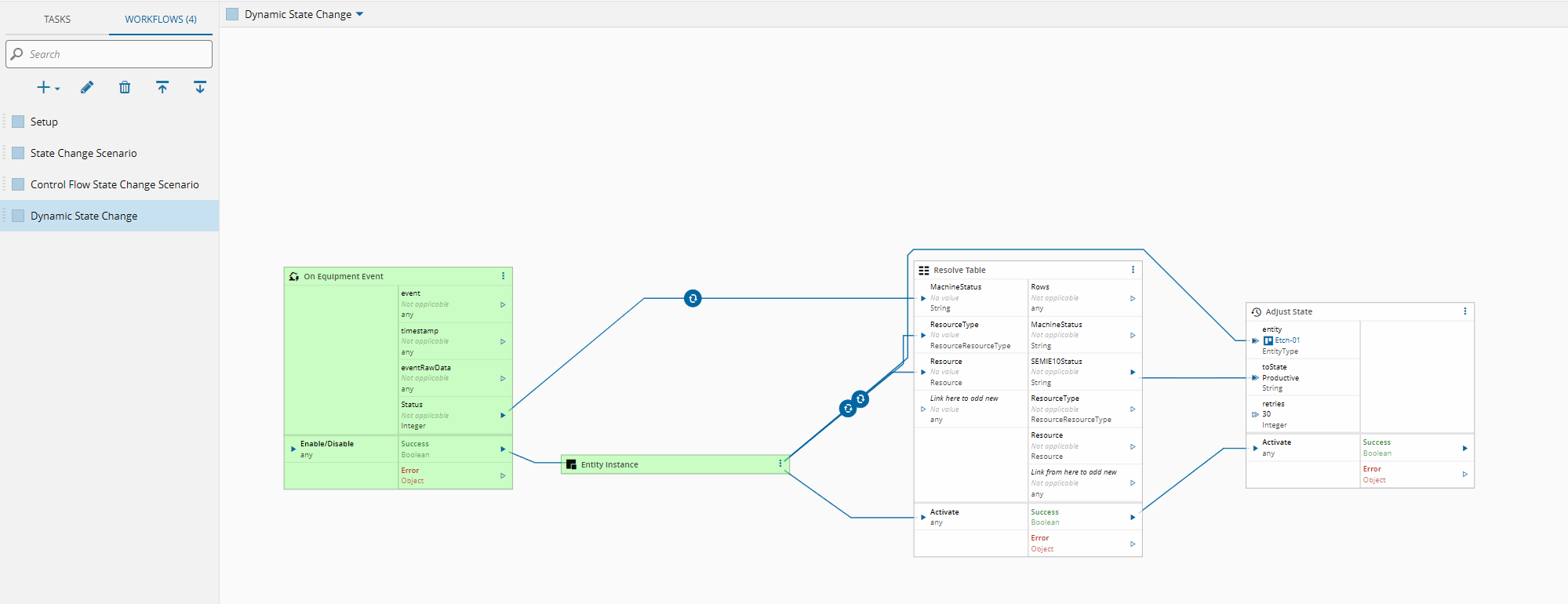Click converter icon on the Status link

pos(693,299)
